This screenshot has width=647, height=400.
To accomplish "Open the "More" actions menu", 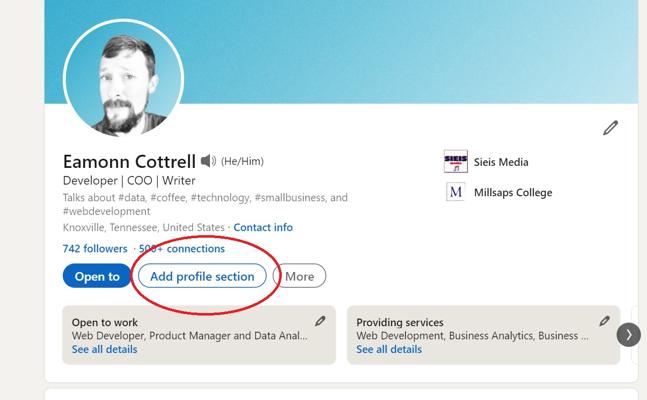I will click(299, 277).
